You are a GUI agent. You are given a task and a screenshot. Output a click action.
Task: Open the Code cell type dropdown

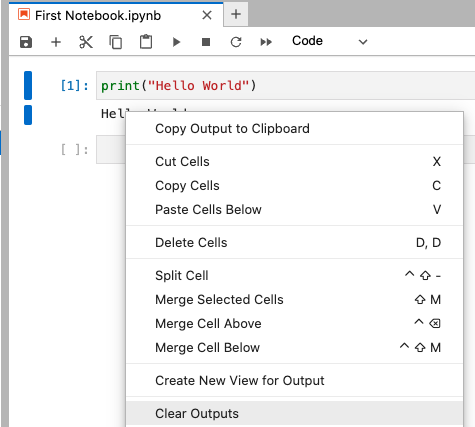[x=329, y=41]
